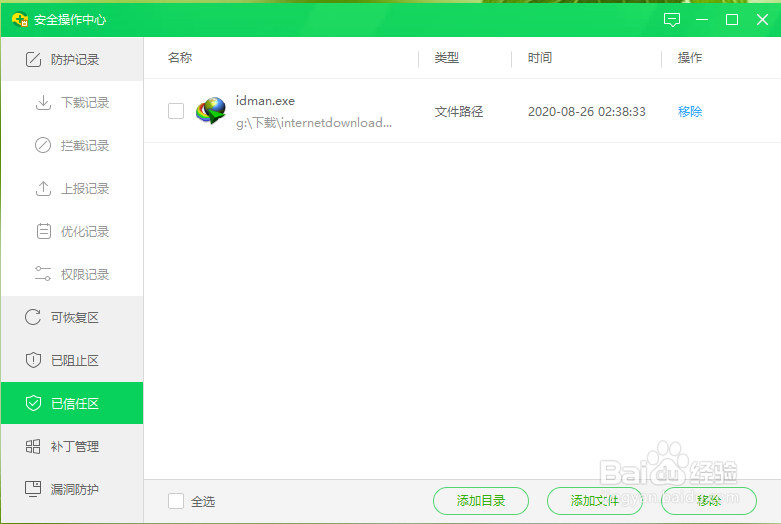Click the 已阻止区 shield warning icon
Screen dimensions: 781x524
point(33,360)
